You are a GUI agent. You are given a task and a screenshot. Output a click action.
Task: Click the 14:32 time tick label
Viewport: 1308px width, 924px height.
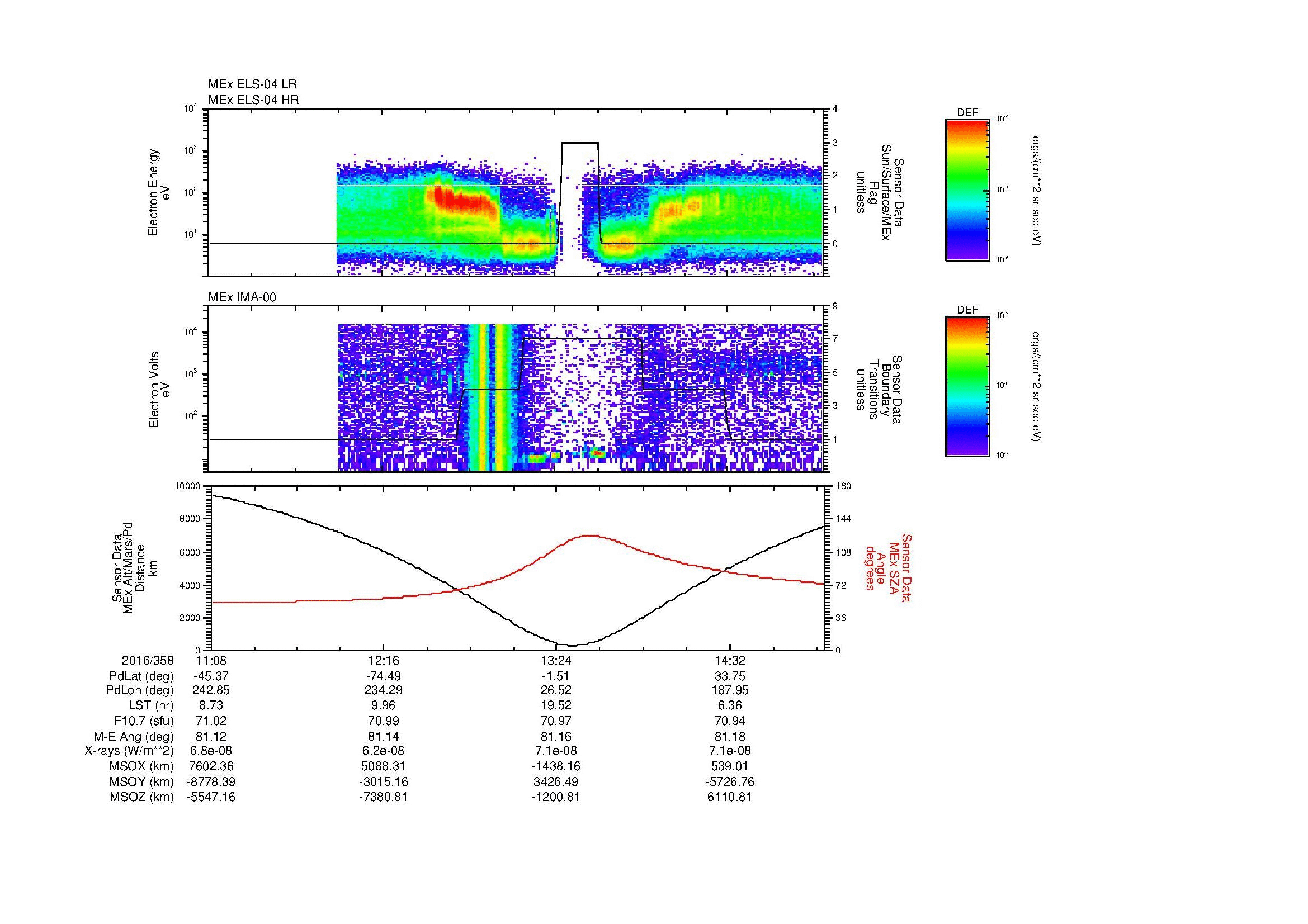pyautogui.click(x=729, y=660)
